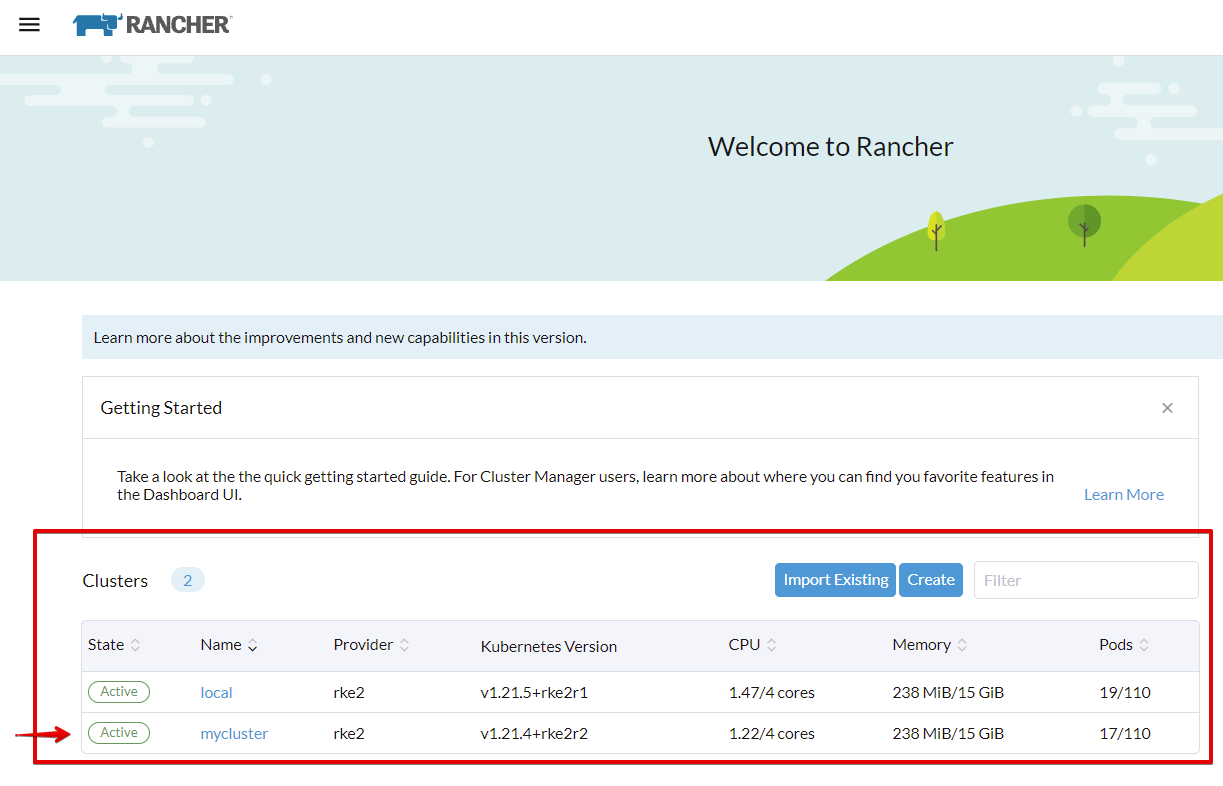Sort clusters by CPU column
This screenshot has height=786, width=1223.
tap(752, 645)
